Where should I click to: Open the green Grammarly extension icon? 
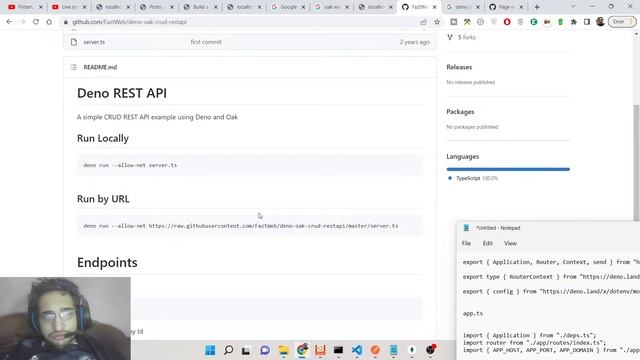coord(533,22)
